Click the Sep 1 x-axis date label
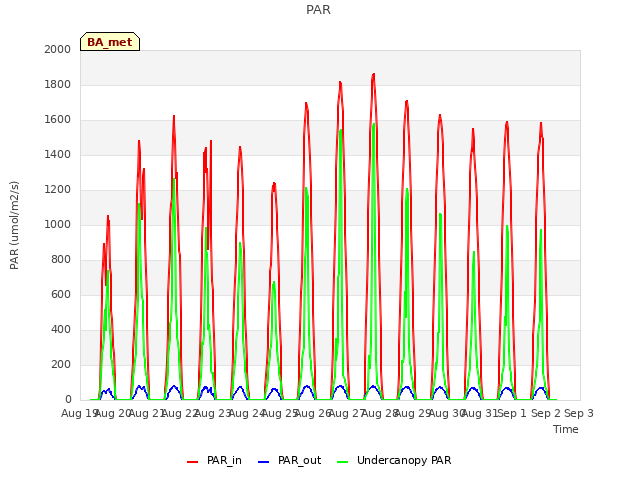This screenshot has height=480, width=640. (x=512, y=413)
